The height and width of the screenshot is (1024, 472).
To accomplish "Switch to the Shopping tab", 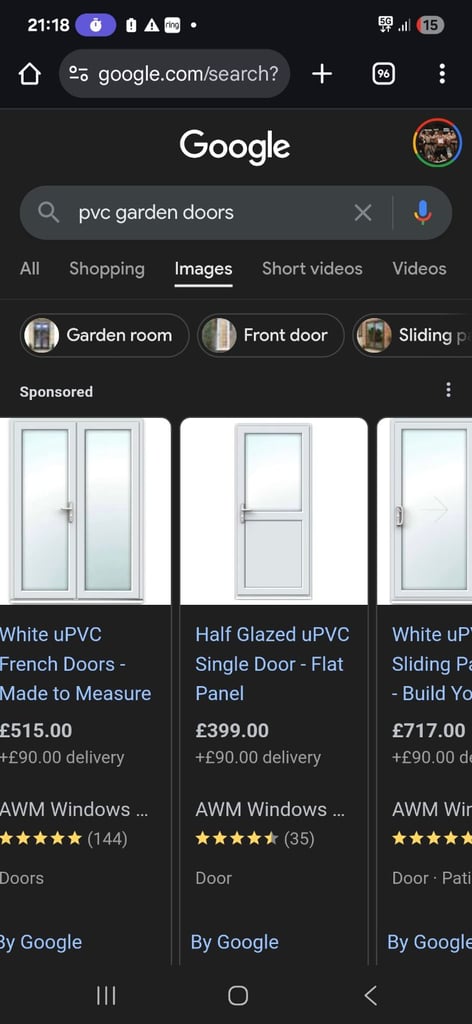I will coord(107,268).
